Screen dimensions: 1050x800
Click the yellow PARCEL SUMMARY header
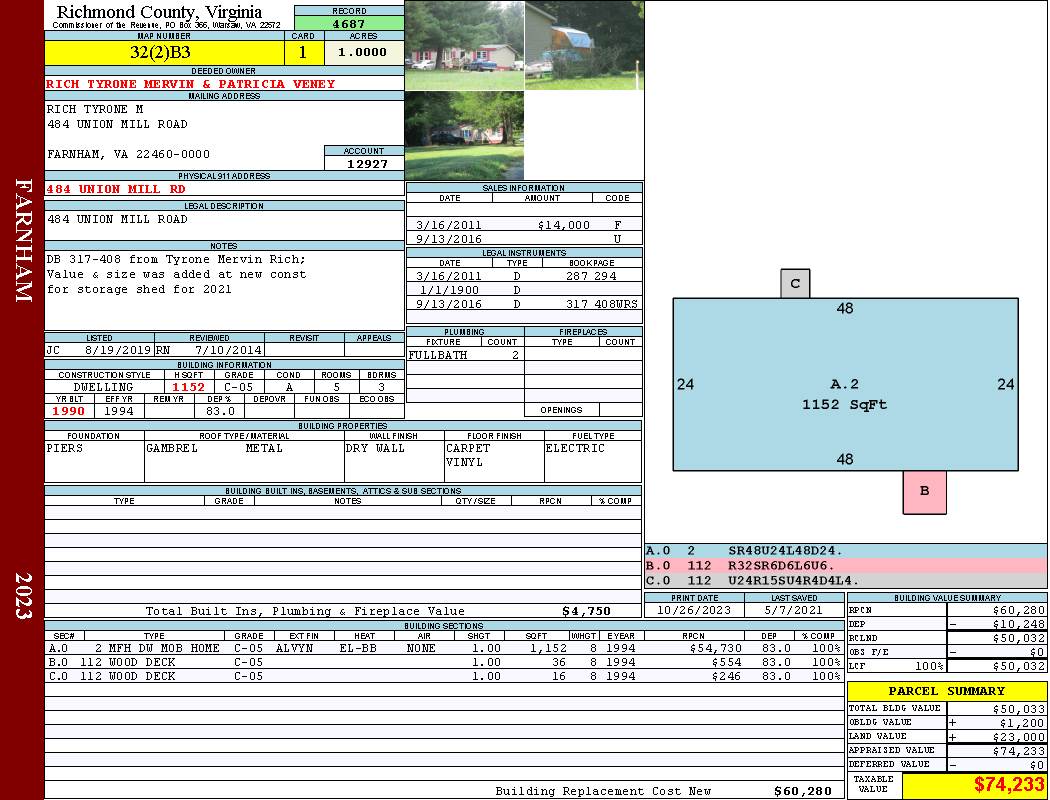(x=947, y=691)
